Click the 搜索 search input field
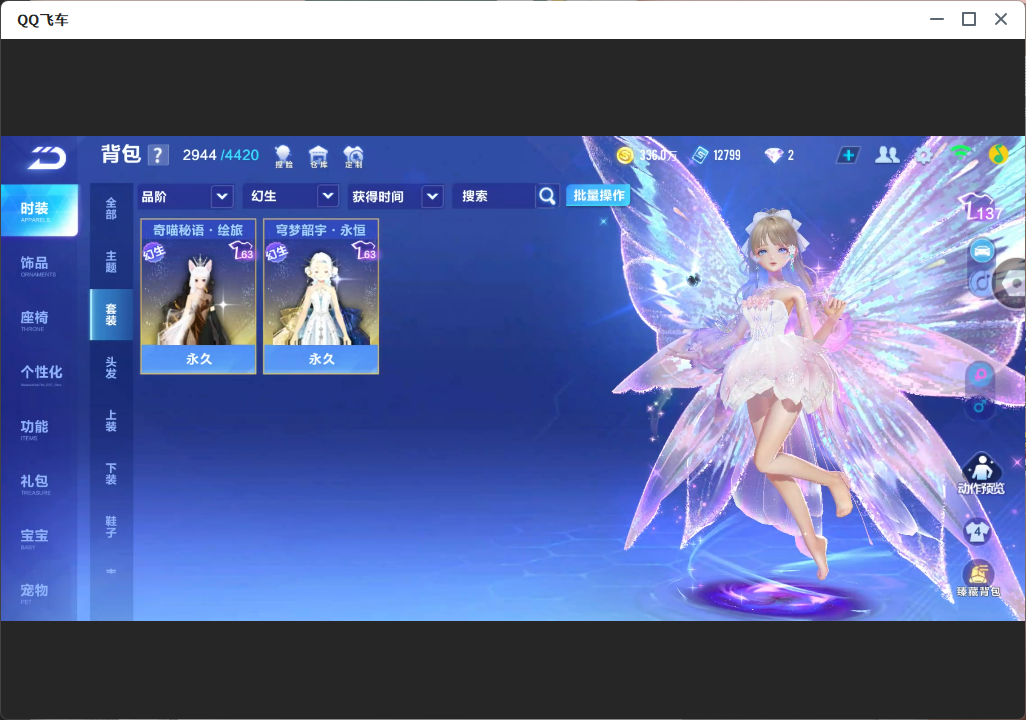This screenshot has width=1026, height=720. tap(494, 196)
